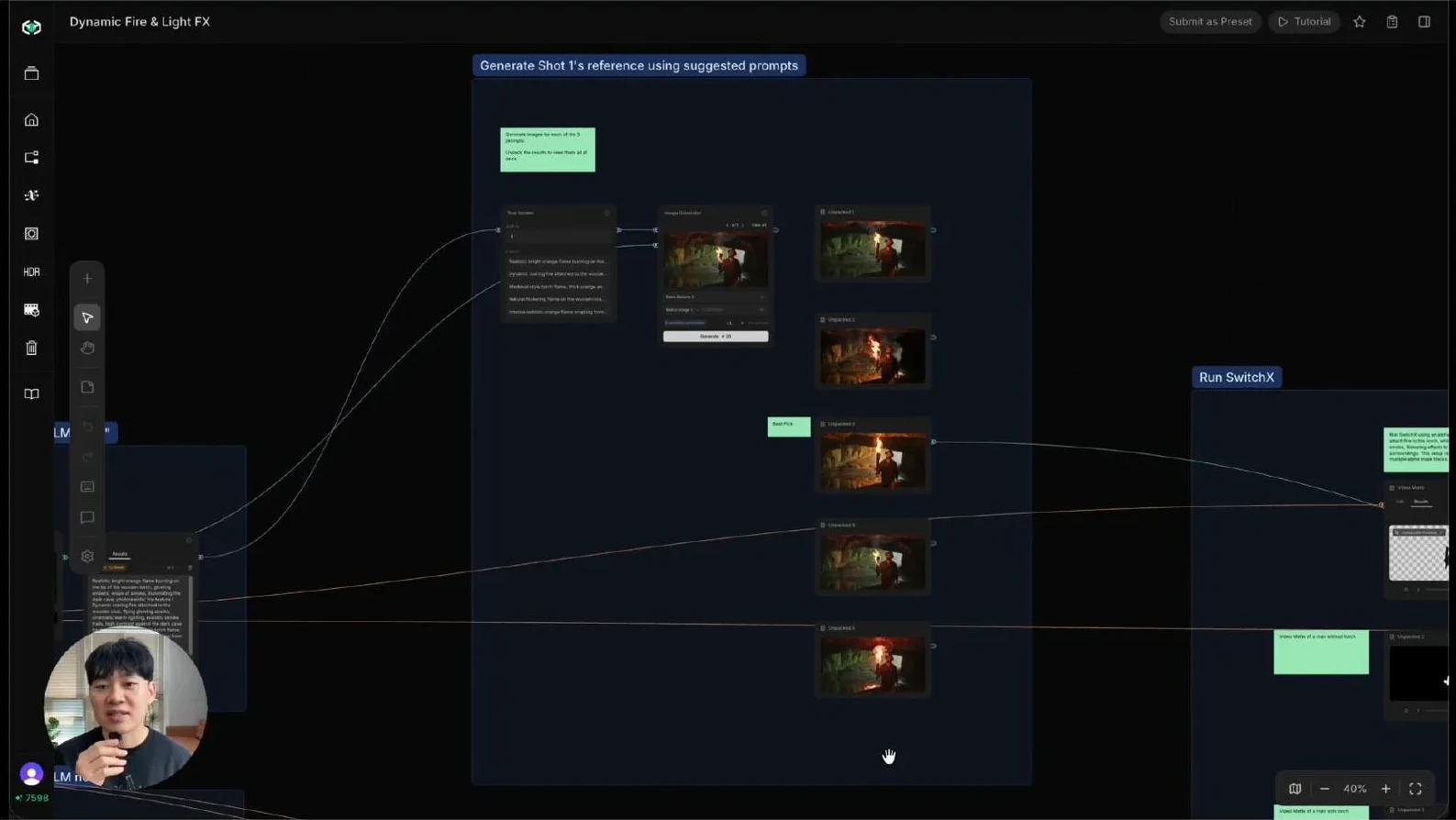This screenshot has width=1456, height=820.
Task: Click the Run SwitchX group label
Action: [x=1236, y=377]
